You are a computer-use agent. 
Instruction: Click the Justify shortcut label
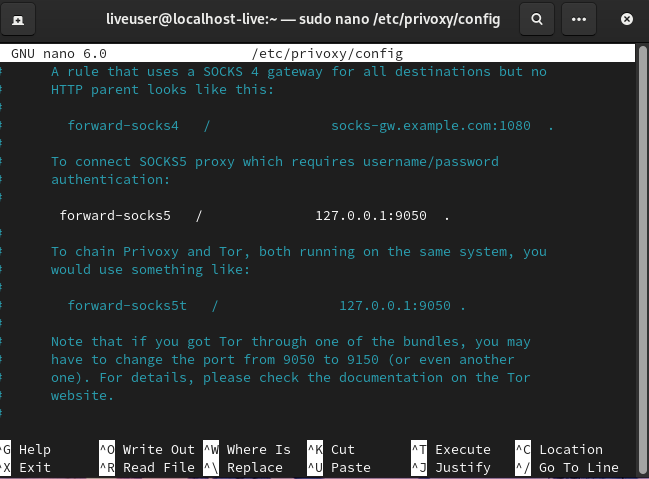pos(462,467)
